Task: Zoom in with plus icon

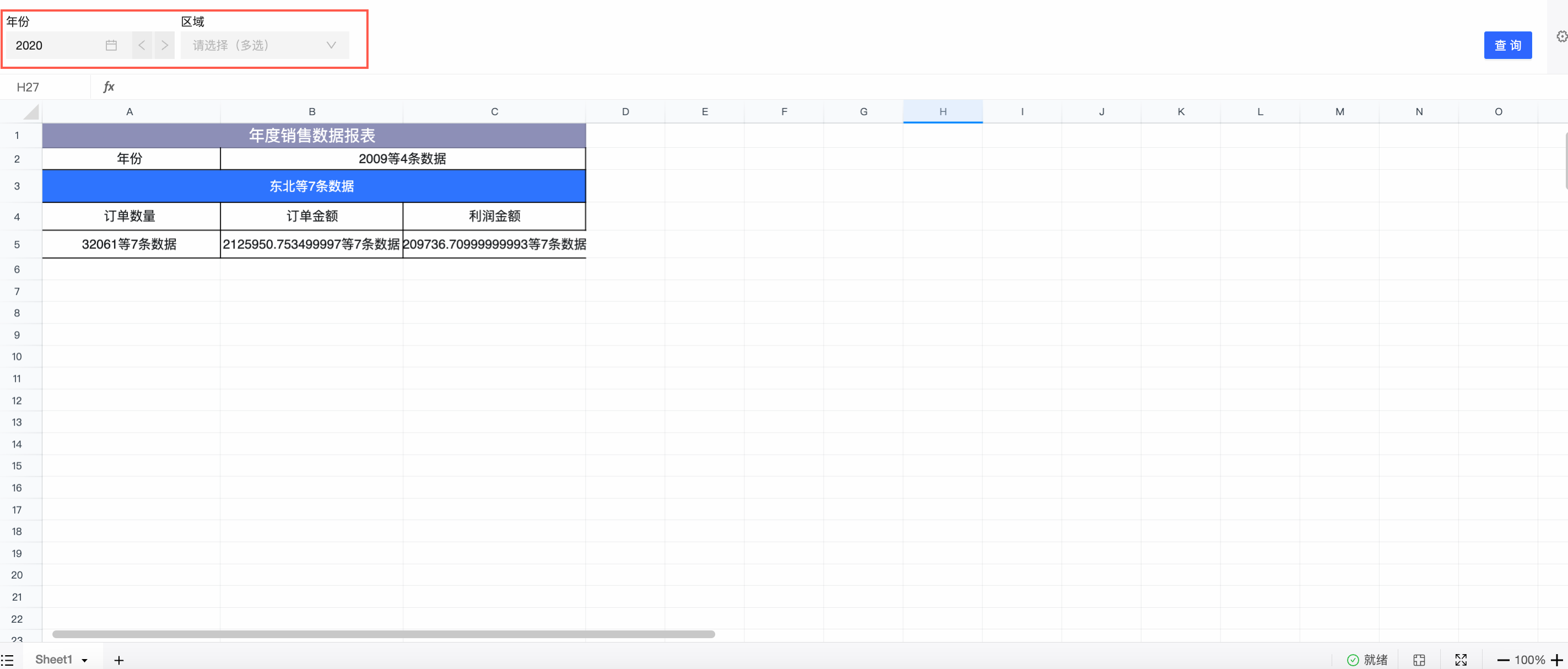Action: (x=1556, y=660)
